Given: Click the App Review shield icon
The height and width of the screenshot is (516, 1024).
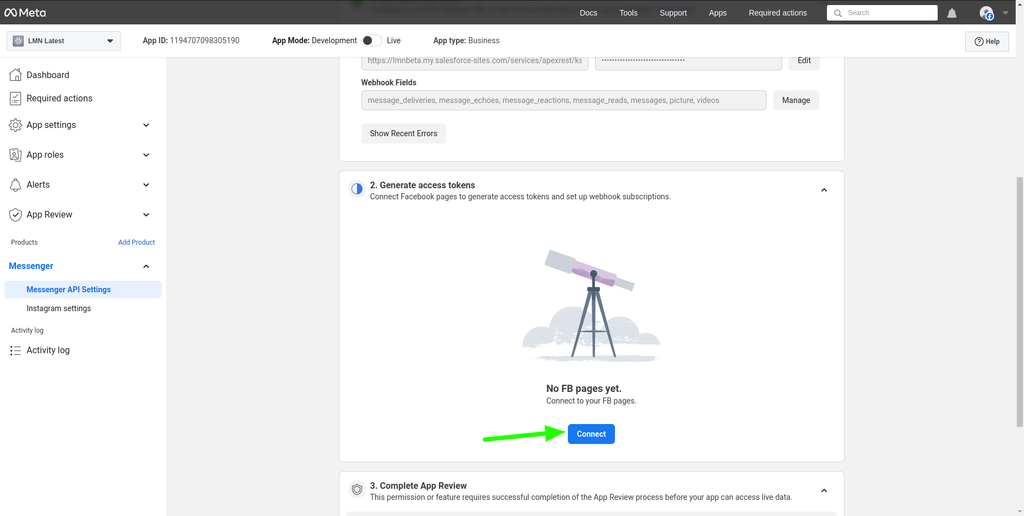Looking at the screenshot, I should (15, 215).
